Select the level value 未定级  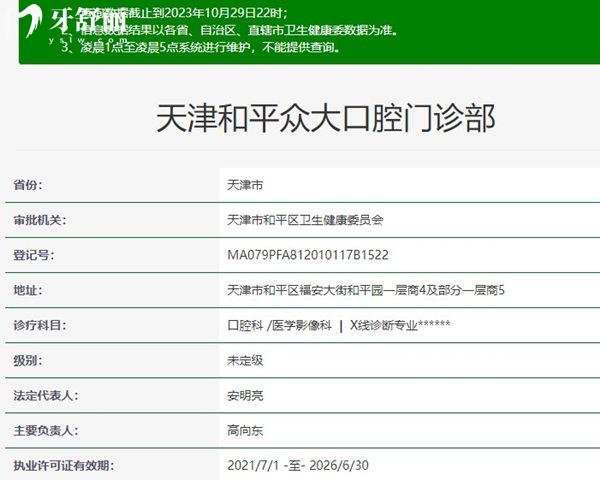245,361
